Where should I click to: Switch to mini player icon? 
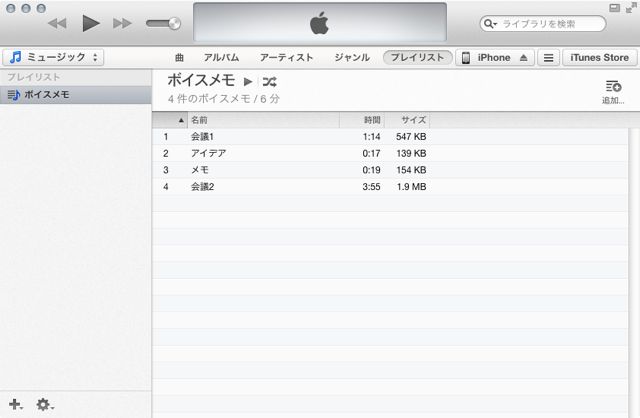[x=614, y=8]
